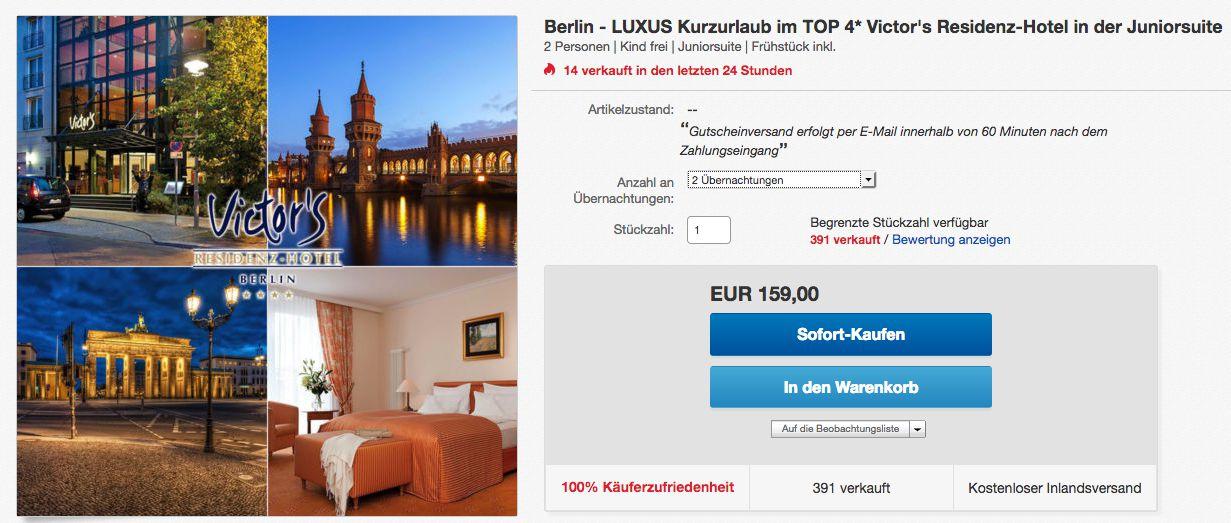Click the 100% Käuferzufriedenheit cell

647,488
